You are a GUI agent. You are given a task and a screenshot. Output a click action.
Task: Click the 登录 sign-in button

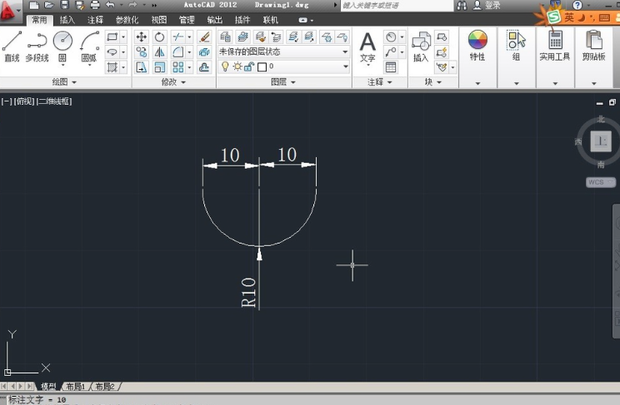point(487,5)
